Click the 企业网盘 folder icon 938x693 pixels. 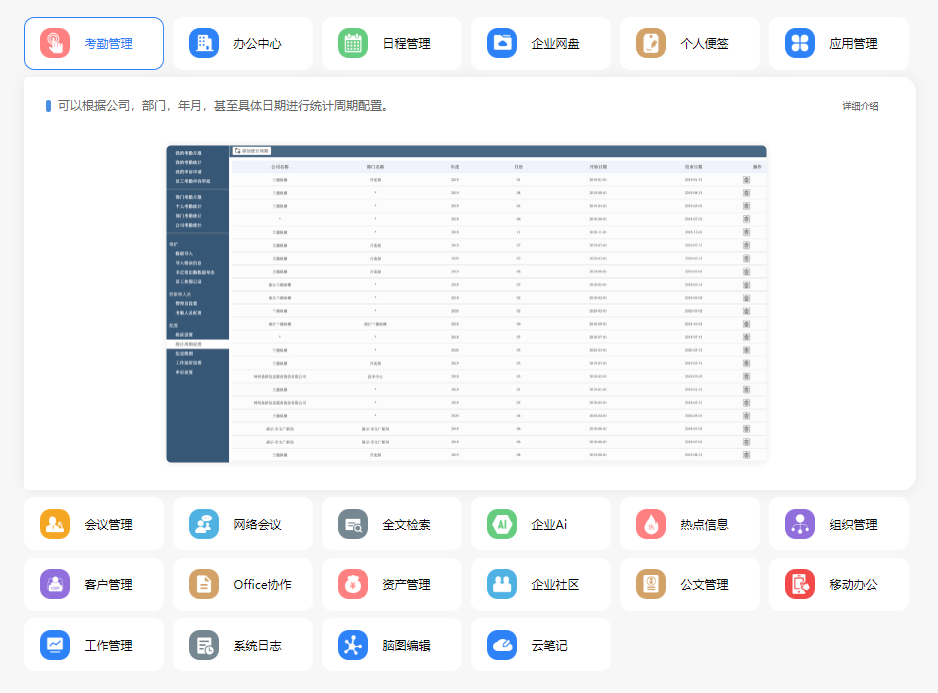[x=502, y=44]
